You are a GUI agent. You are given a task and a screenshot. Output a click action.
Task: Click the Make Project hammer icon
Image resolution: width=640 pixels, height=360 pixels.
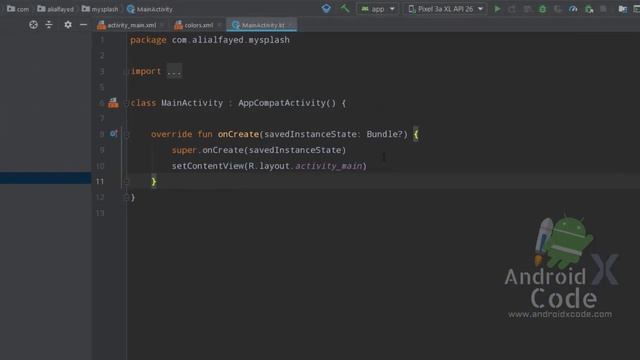[345, 8]
